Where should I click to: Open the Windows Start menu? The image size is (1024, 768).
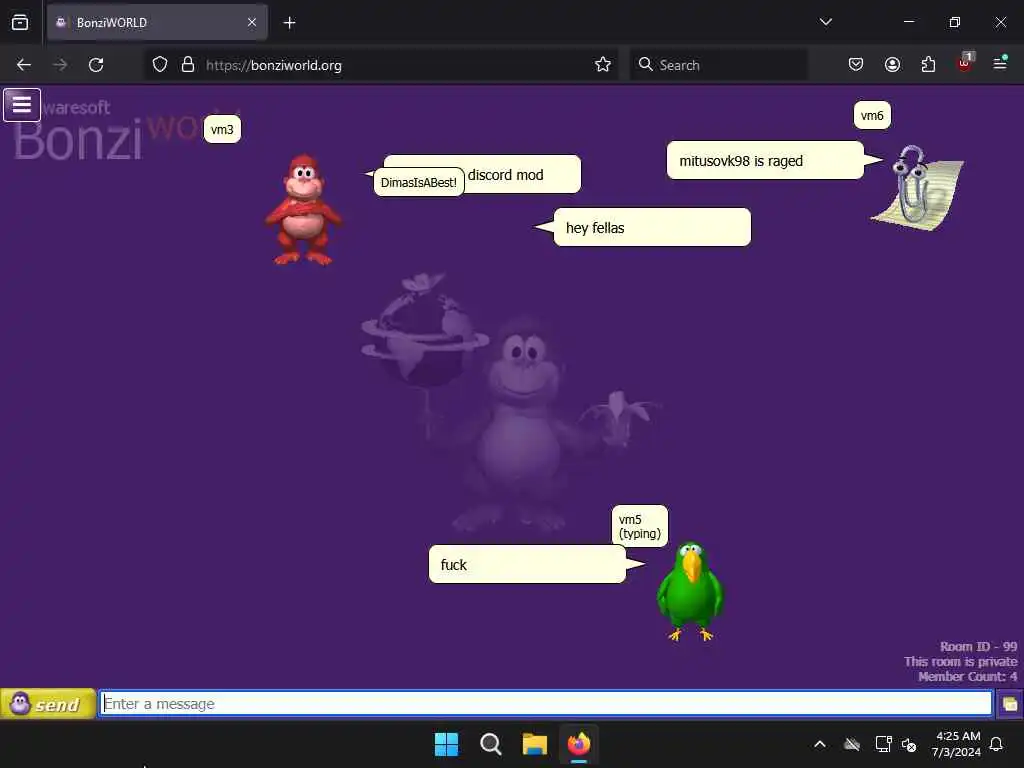447,744
